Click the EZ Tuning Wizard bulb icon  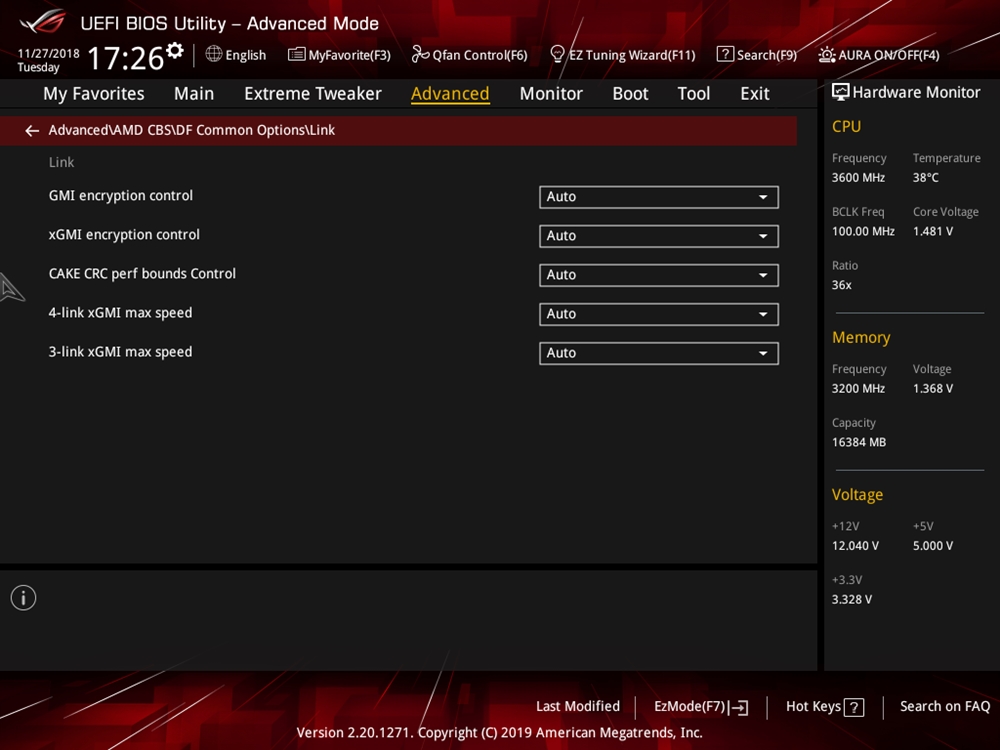(x=557, y=54)
